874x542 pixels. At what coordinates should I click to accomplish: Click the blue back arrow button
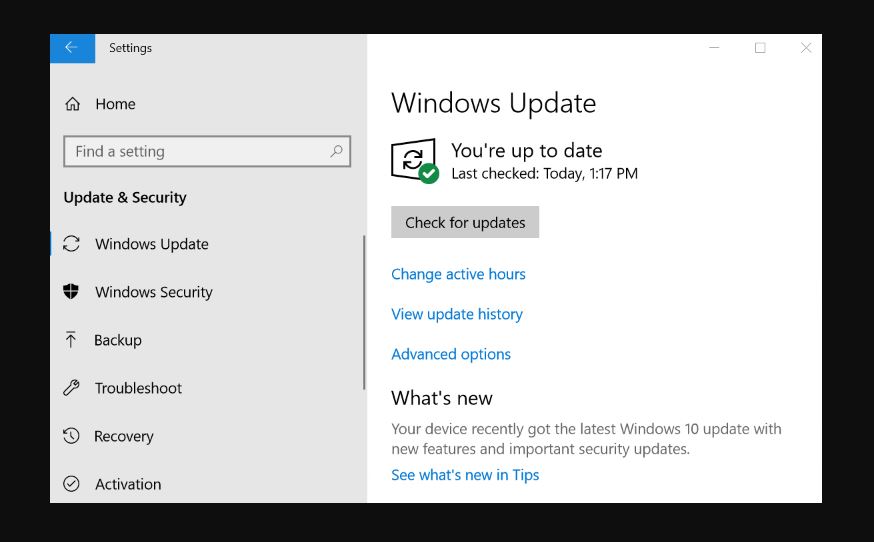tap(72, 48)
